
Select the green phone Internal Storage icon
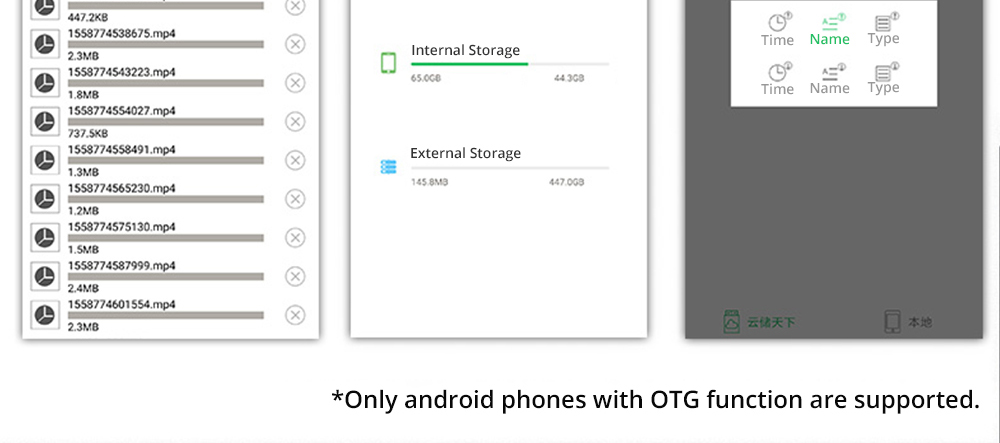coord(389,62)
